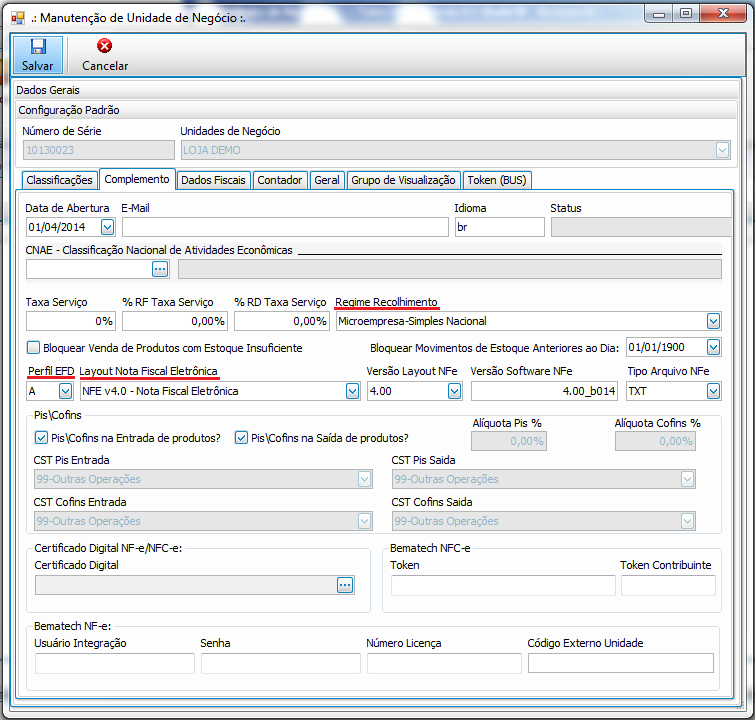Viewport: 755px width, 720px height.
Task: Open the Certificado Digital browse ellipsis button
Action: tap(345, 585)
